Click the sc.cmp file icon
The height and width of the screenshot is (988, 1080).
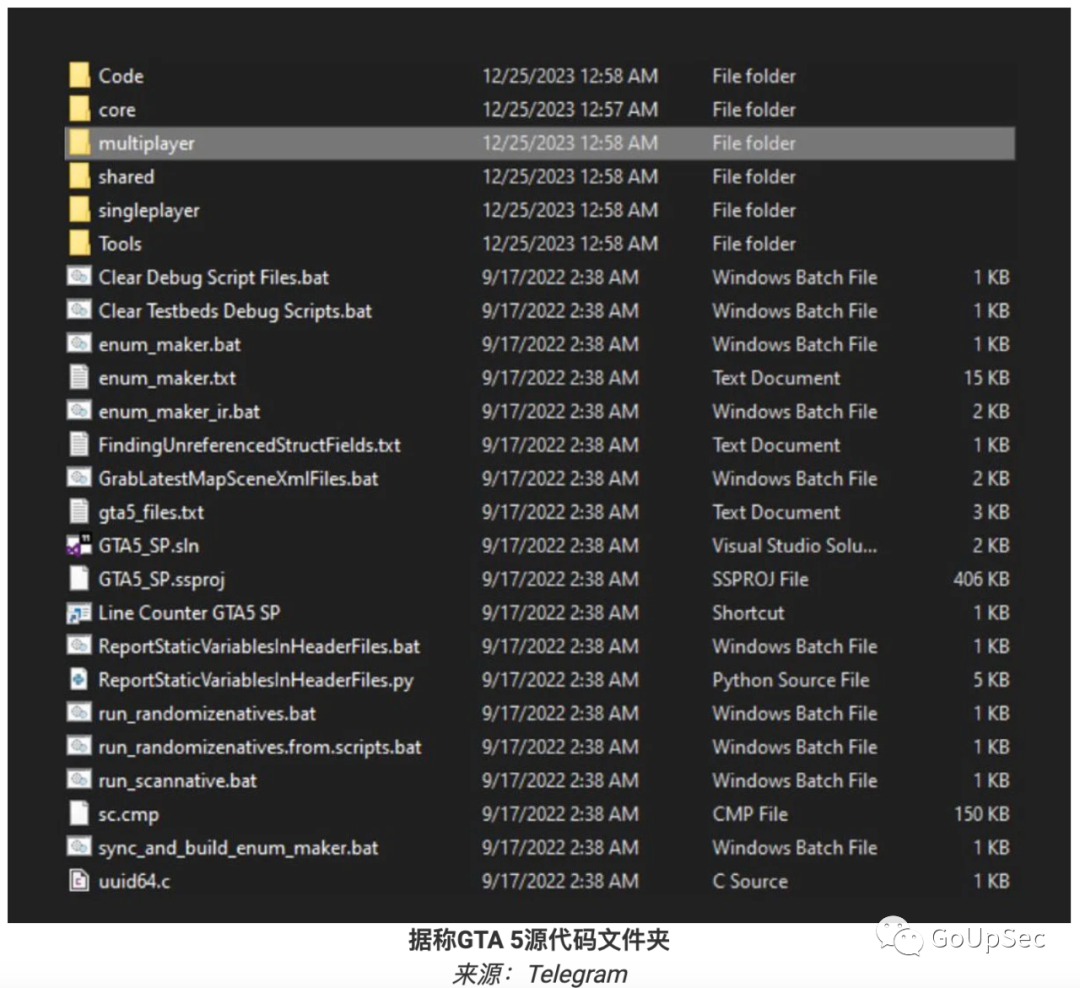[79, 814]
